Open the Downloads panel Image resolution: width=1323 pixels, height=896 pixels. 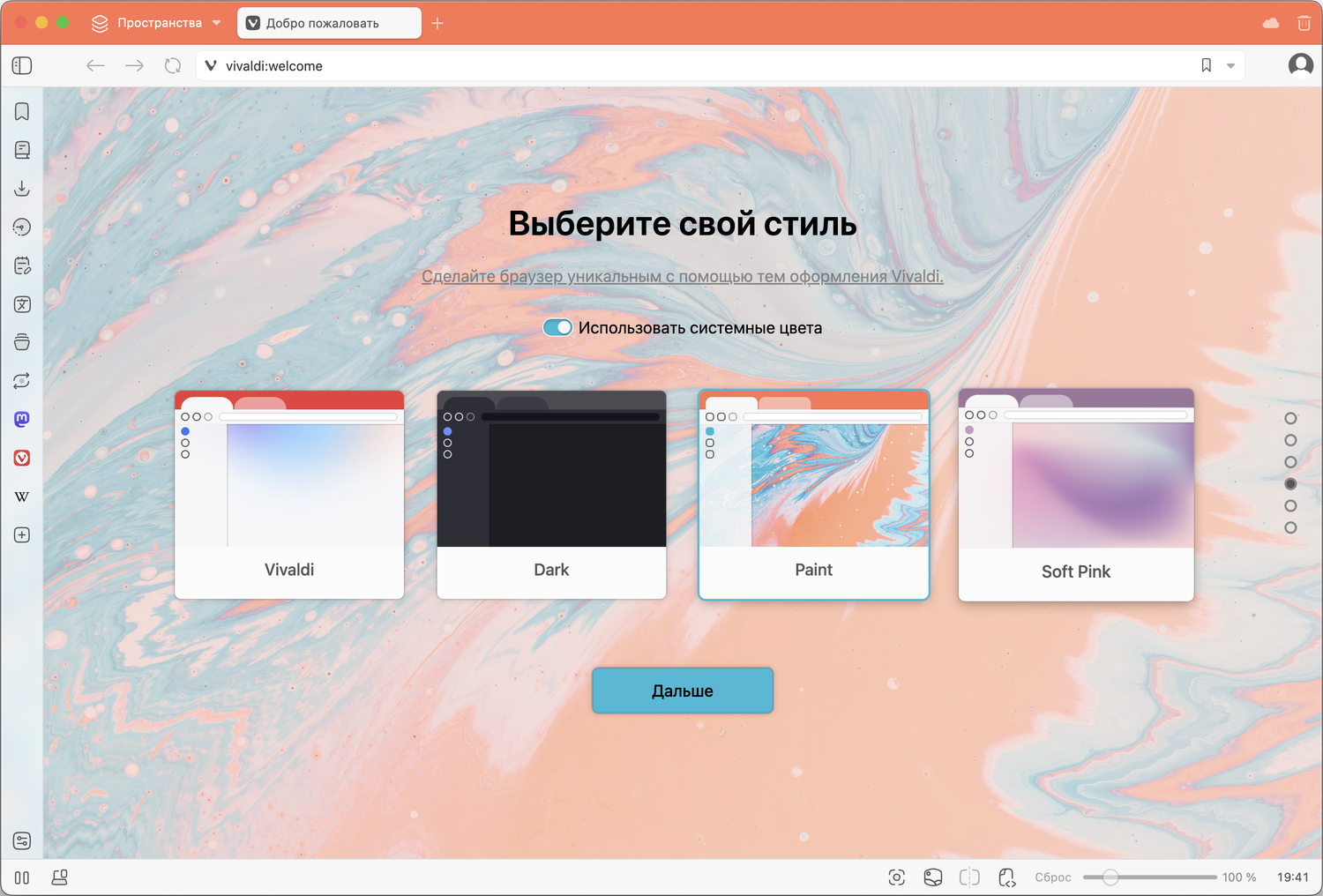pos(22,189)
